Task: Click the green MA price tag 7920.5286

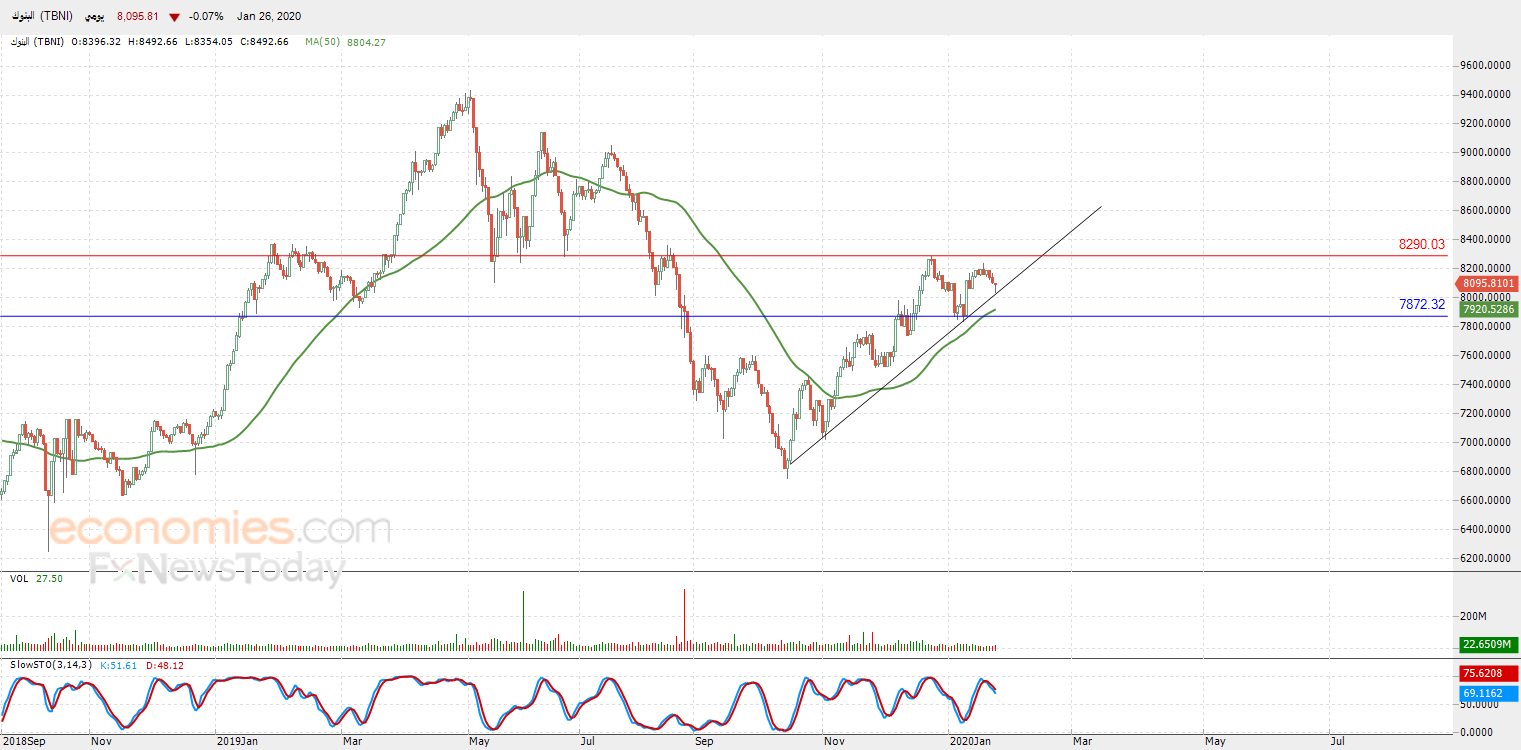Action: coord(1489,310)
